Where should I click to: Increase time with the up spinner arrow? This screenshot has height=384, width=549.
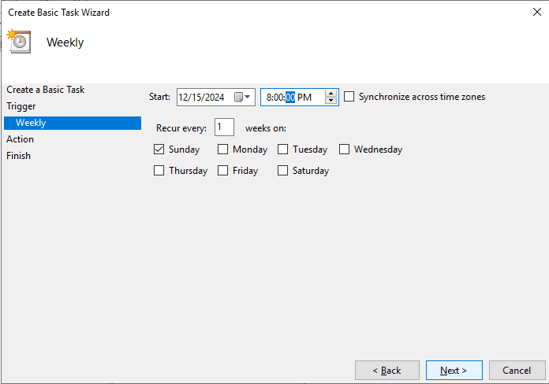tap(331, 93)
